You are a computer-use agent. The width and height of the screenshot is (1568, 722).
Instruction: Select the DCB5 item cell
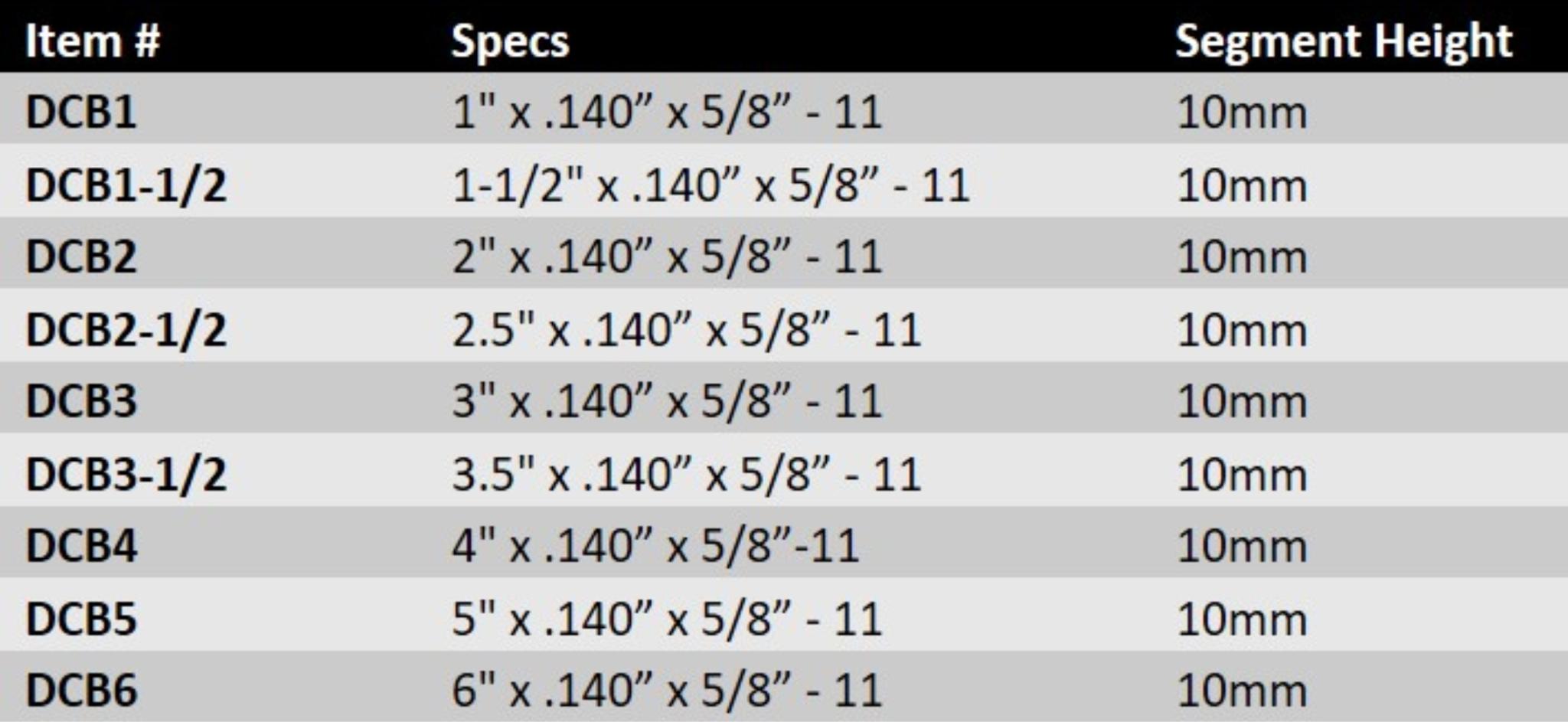pos(81,619)
